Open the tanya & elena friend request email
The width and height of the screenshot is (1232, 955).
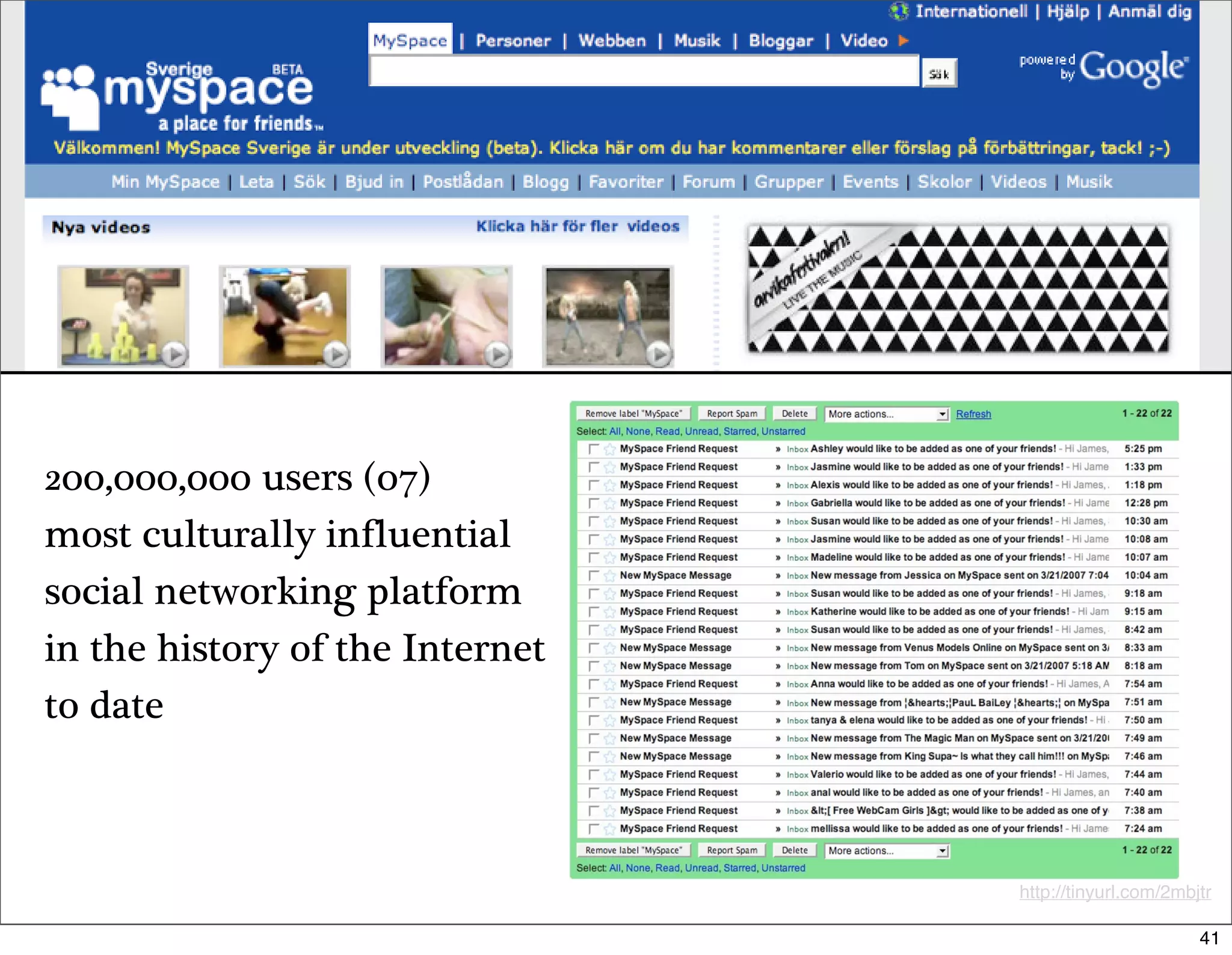coord(878,720)
